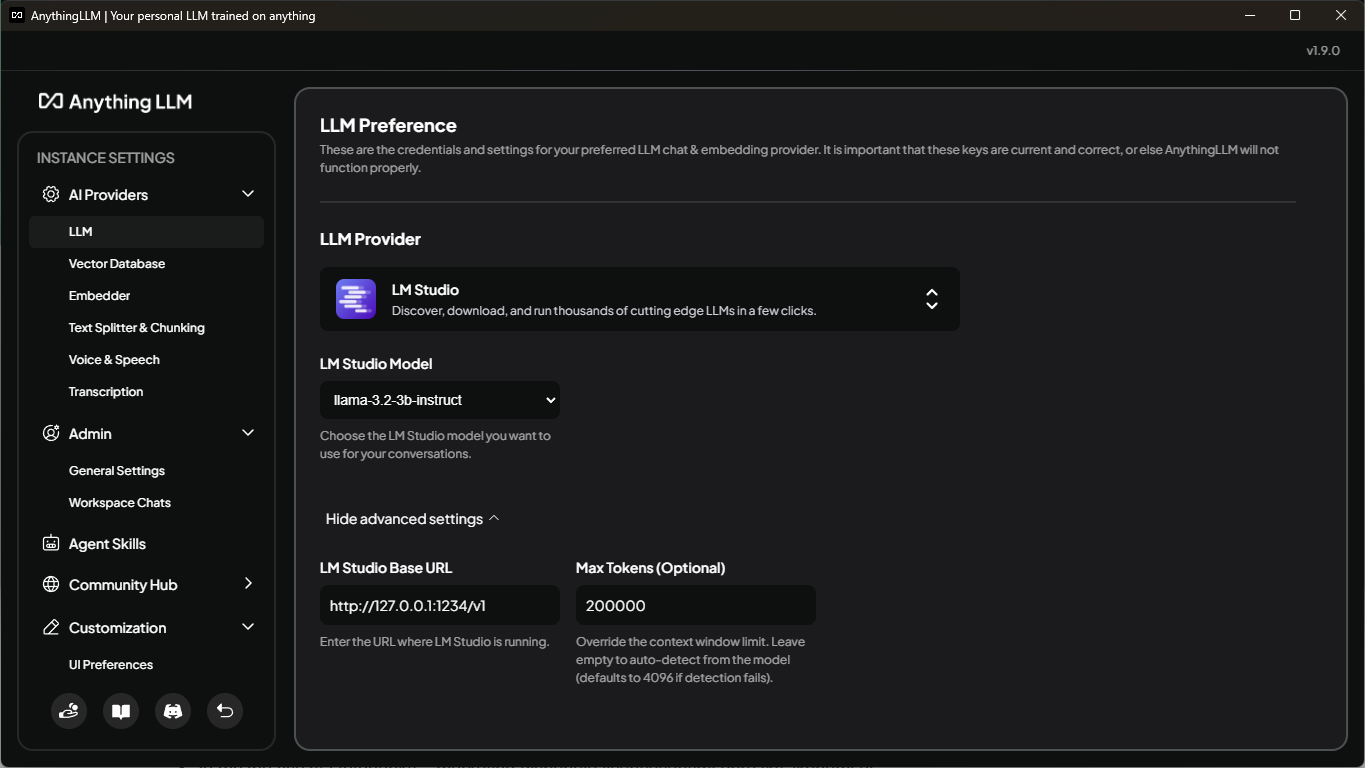Viewport: 1365px width, 768px height.
Task: Hide advanced settings
Action: click(x=412, y=519)
